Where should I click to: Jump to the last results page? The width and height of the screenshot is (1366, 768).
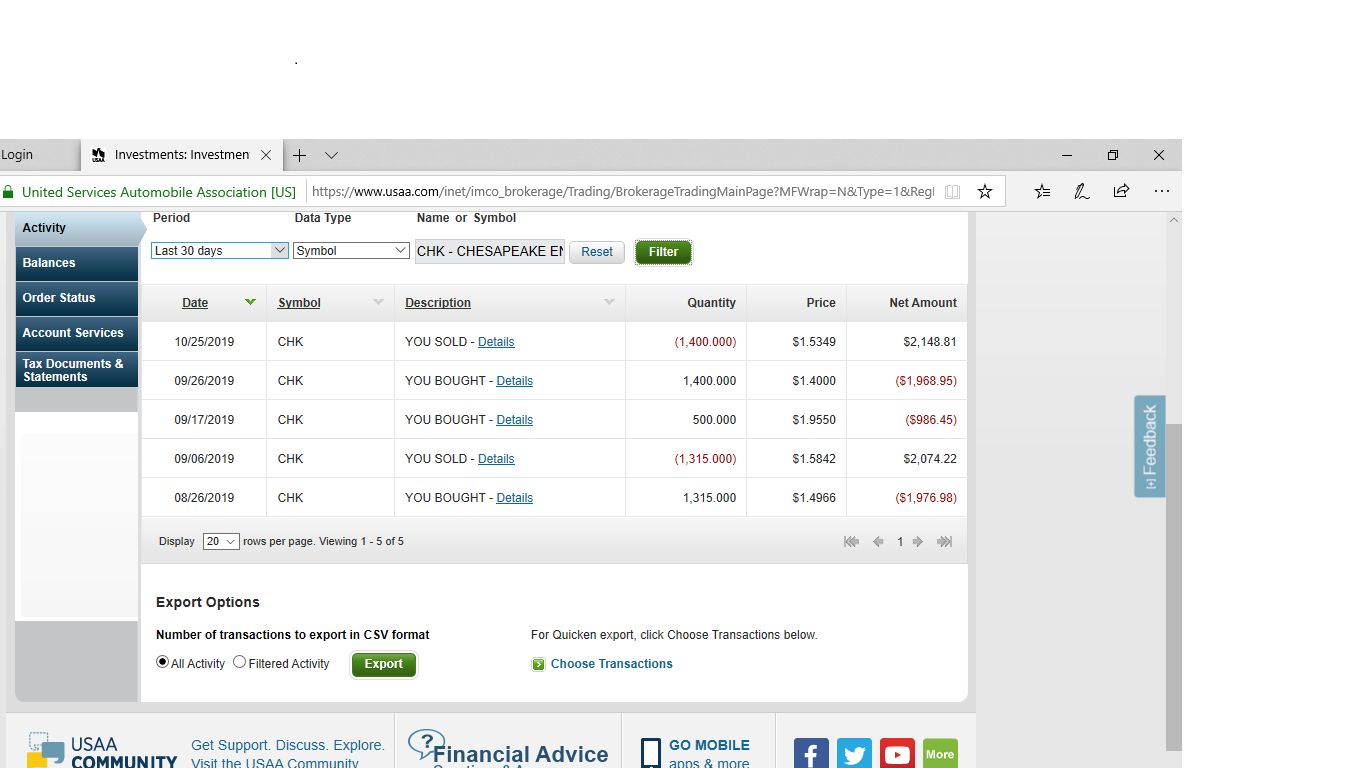coord(944,542)
